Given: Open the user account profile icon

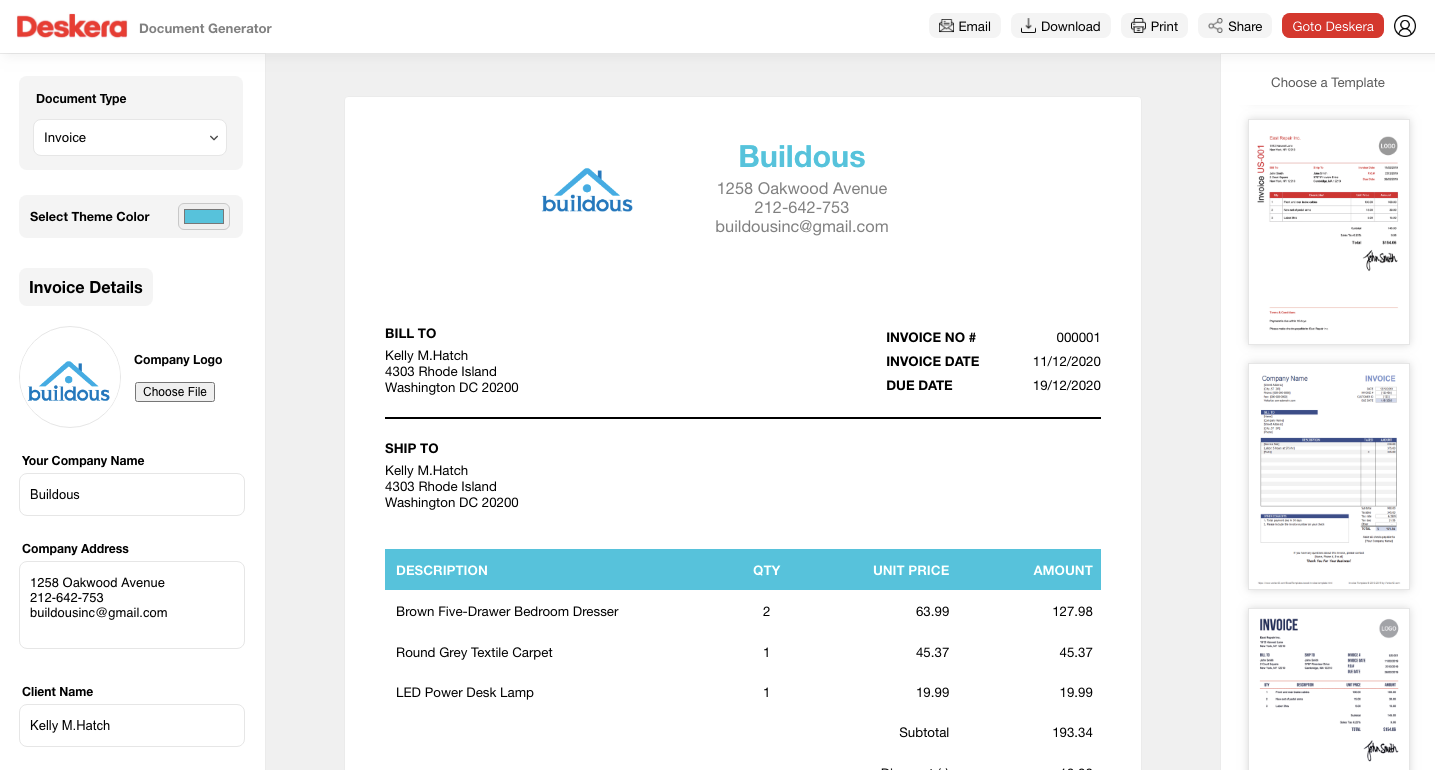Looking at the screenshot, I should coord(1405,26).
